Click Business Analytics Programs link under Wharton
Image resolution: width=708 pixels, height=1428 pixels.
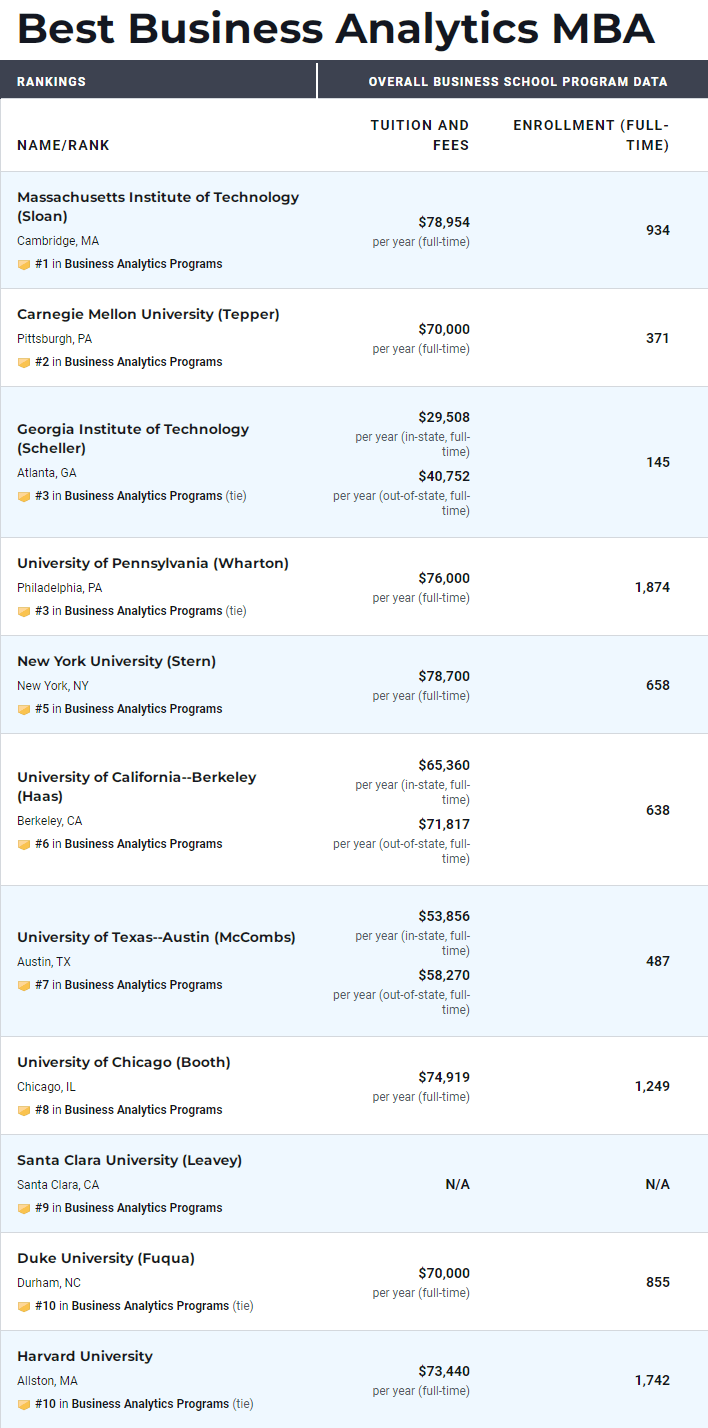144,611
